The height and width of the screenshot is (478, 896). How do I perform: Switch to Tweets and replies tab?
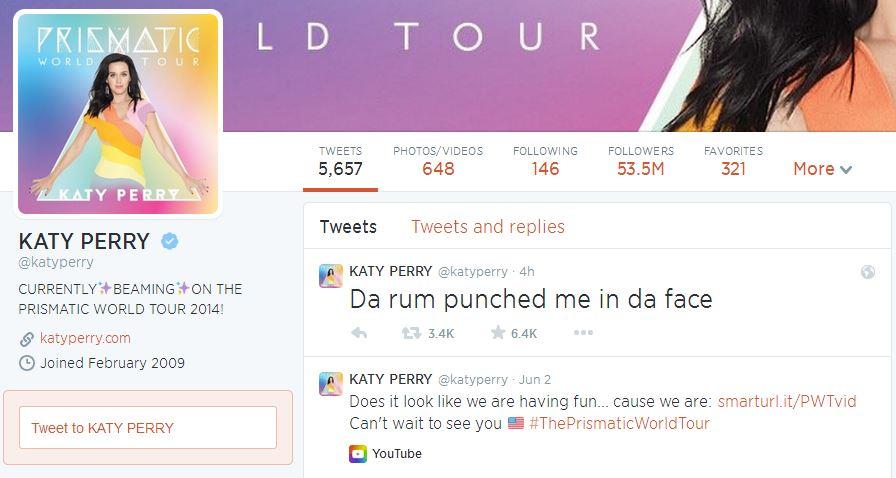(x=488, y=227)
